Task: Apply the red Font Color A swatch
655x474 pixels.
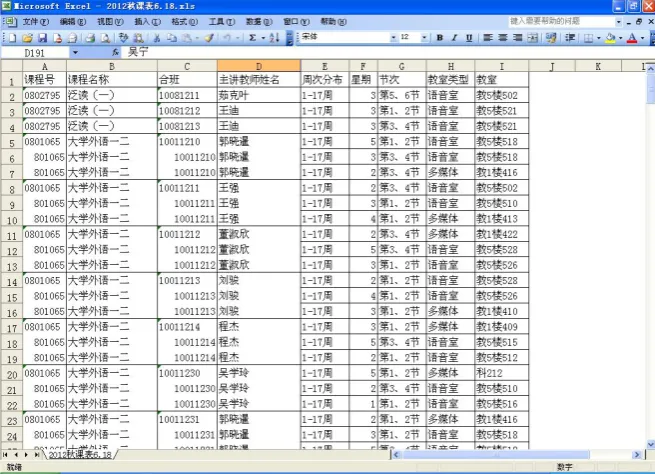Action: tap(632, 38)
